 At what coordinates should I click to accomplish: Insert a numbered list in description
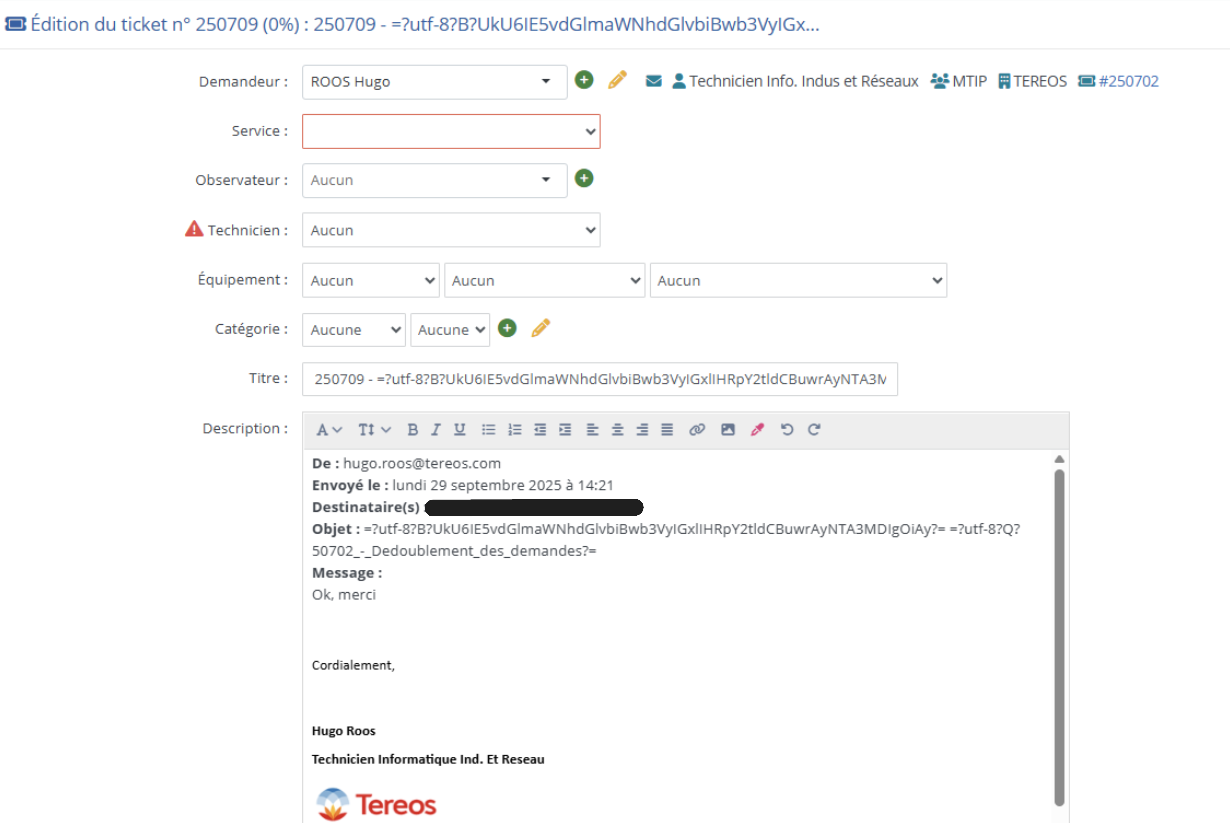(x=515, y=430)
